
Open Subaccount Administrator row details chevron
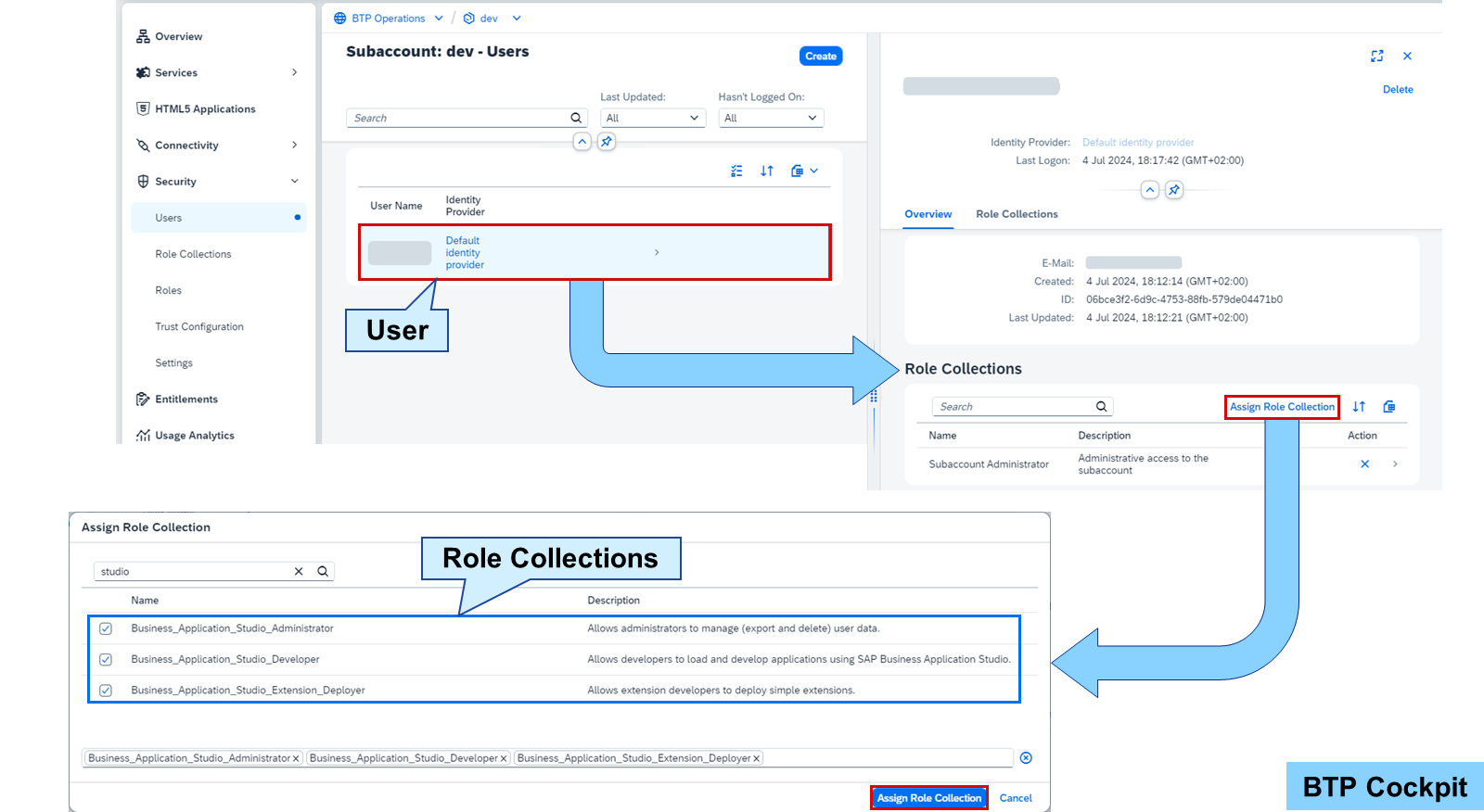coord(1395,464)
